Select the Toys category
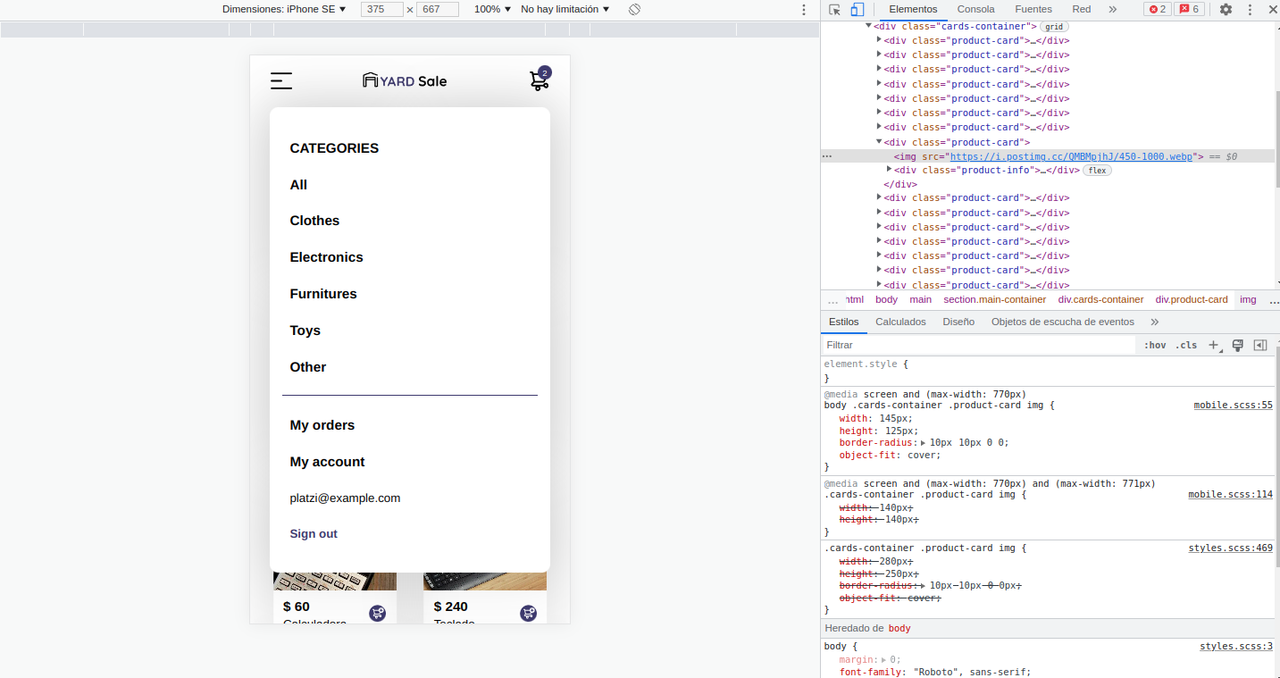The width and height of the screenshot is (1280, 678). (305, 331)
